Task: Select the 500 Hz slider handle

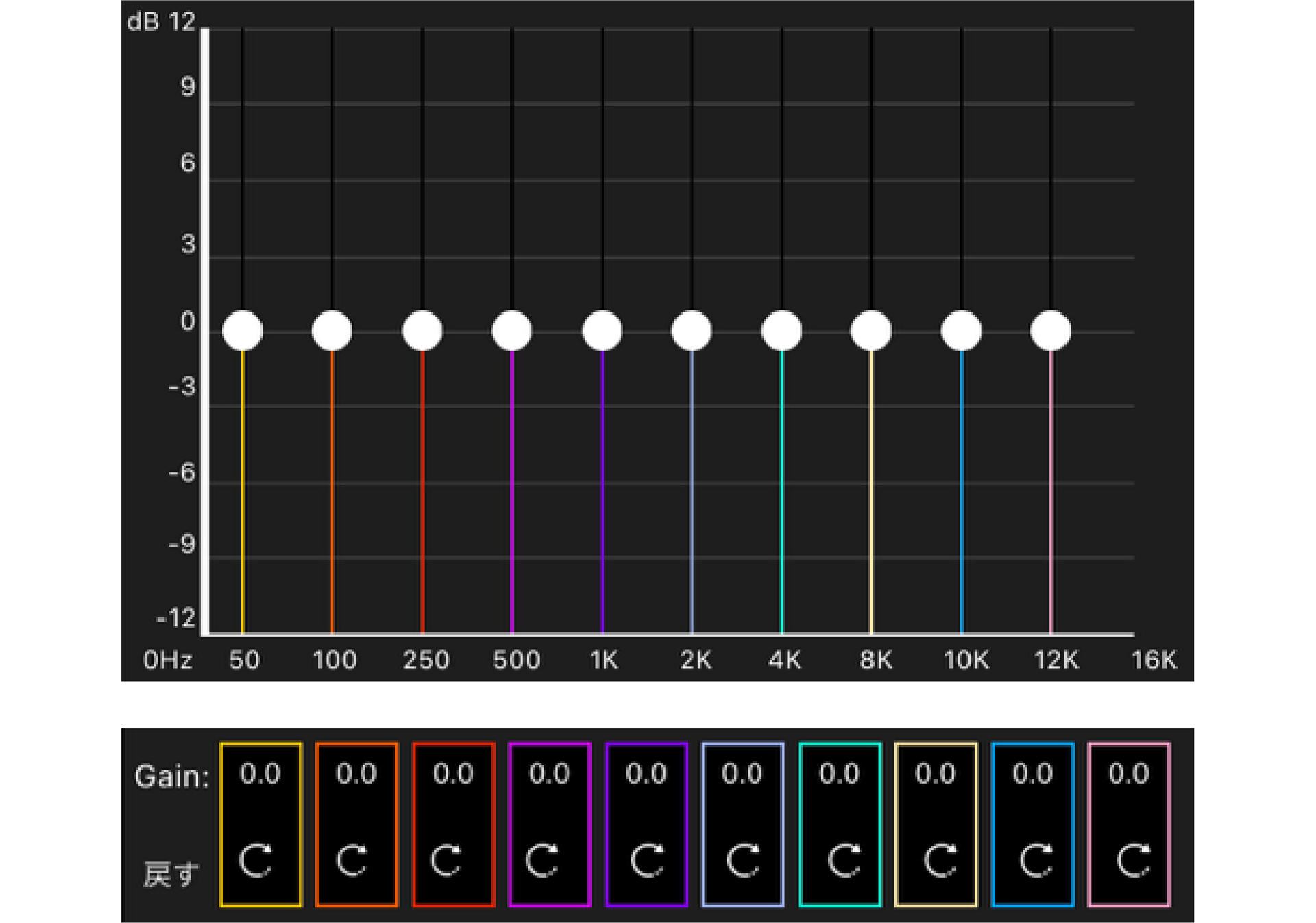Action: tap(512, 331)
